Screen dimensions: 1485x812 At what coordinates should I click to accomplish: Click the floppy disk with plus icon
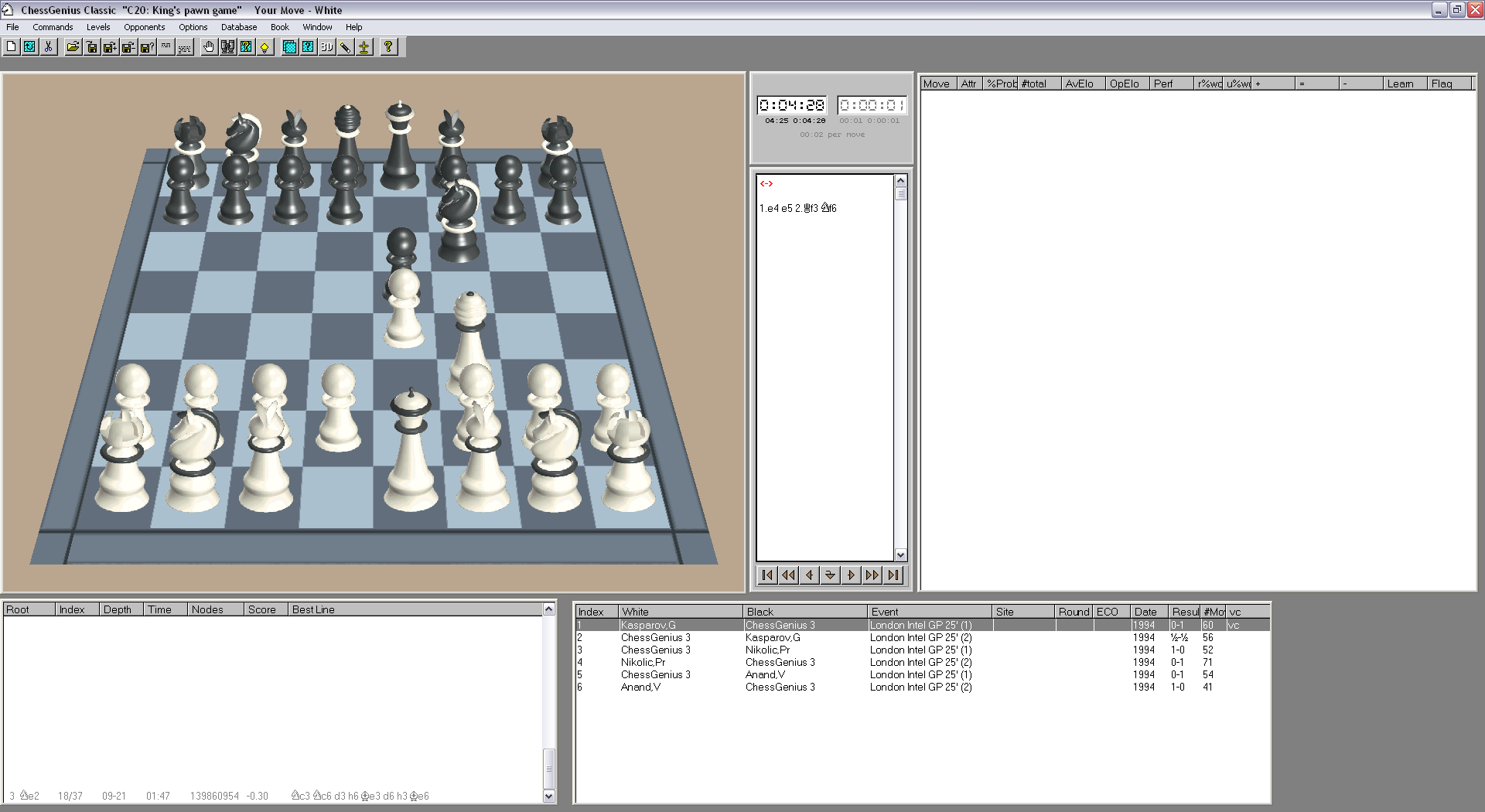pyautogui.click(x=110, y=47)
